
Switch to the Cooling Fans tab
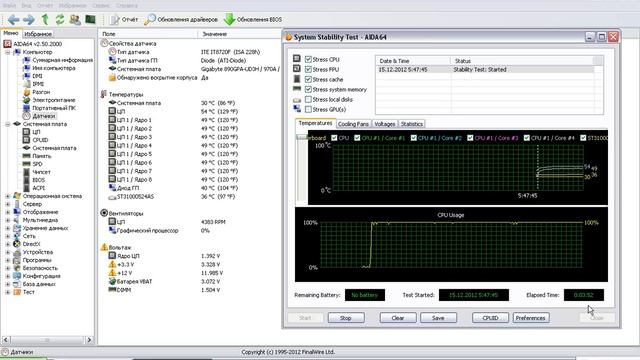point(353,124)
